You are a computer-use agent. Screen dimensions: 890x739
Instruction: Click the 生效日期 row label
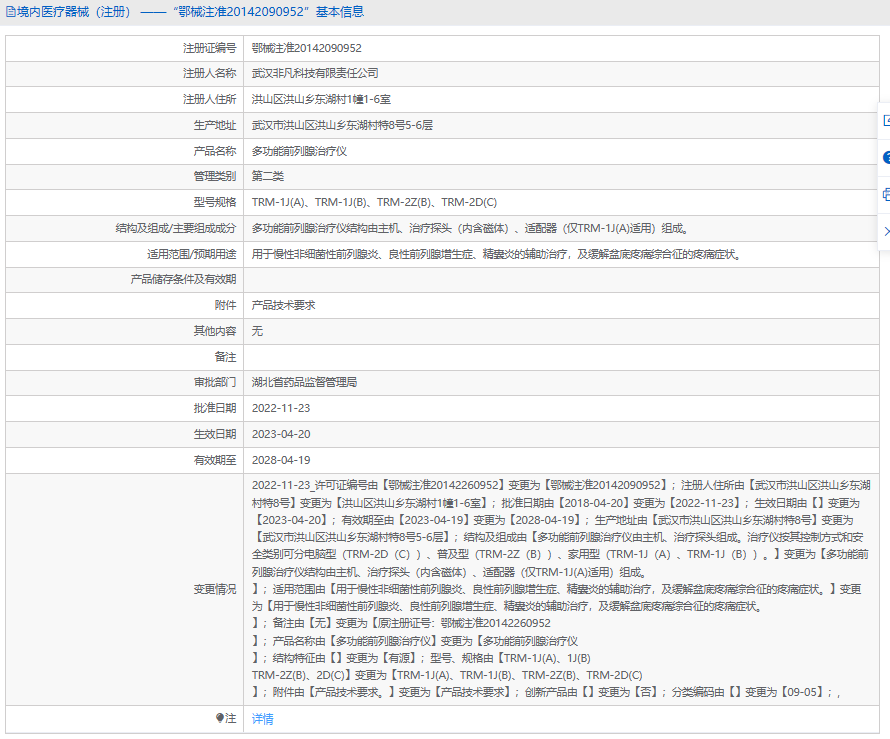click(x=215, y=434)
